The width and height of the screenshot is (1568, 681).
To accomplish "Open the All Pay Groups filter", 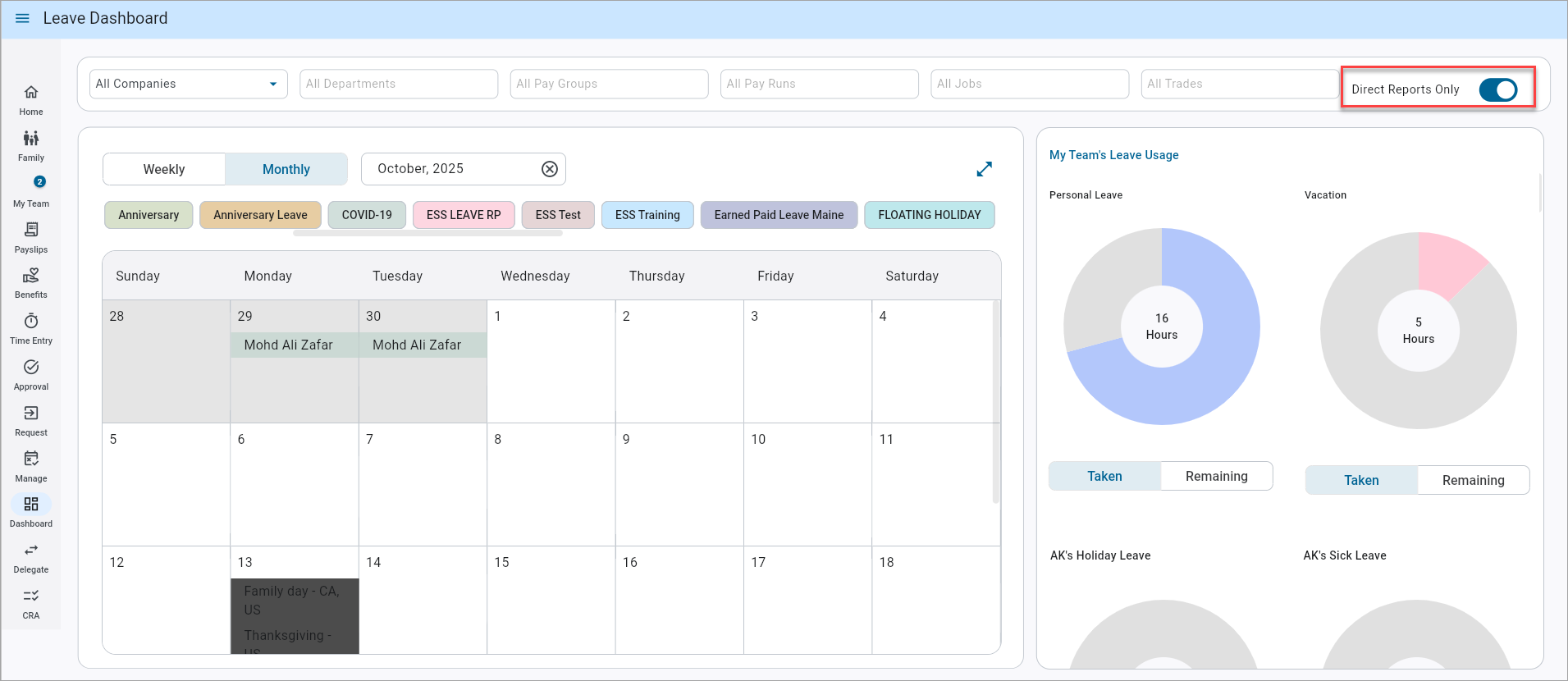I will (609, 84).
